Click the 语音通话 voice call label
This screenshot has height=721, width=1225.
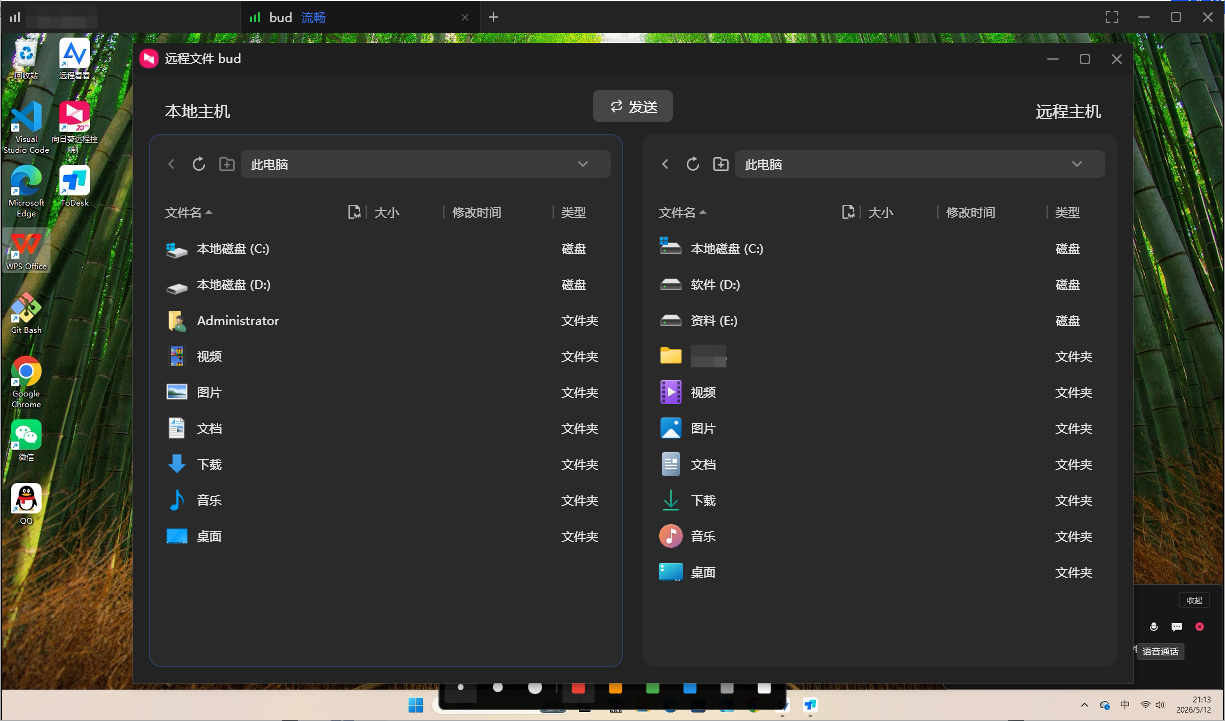1160,651
